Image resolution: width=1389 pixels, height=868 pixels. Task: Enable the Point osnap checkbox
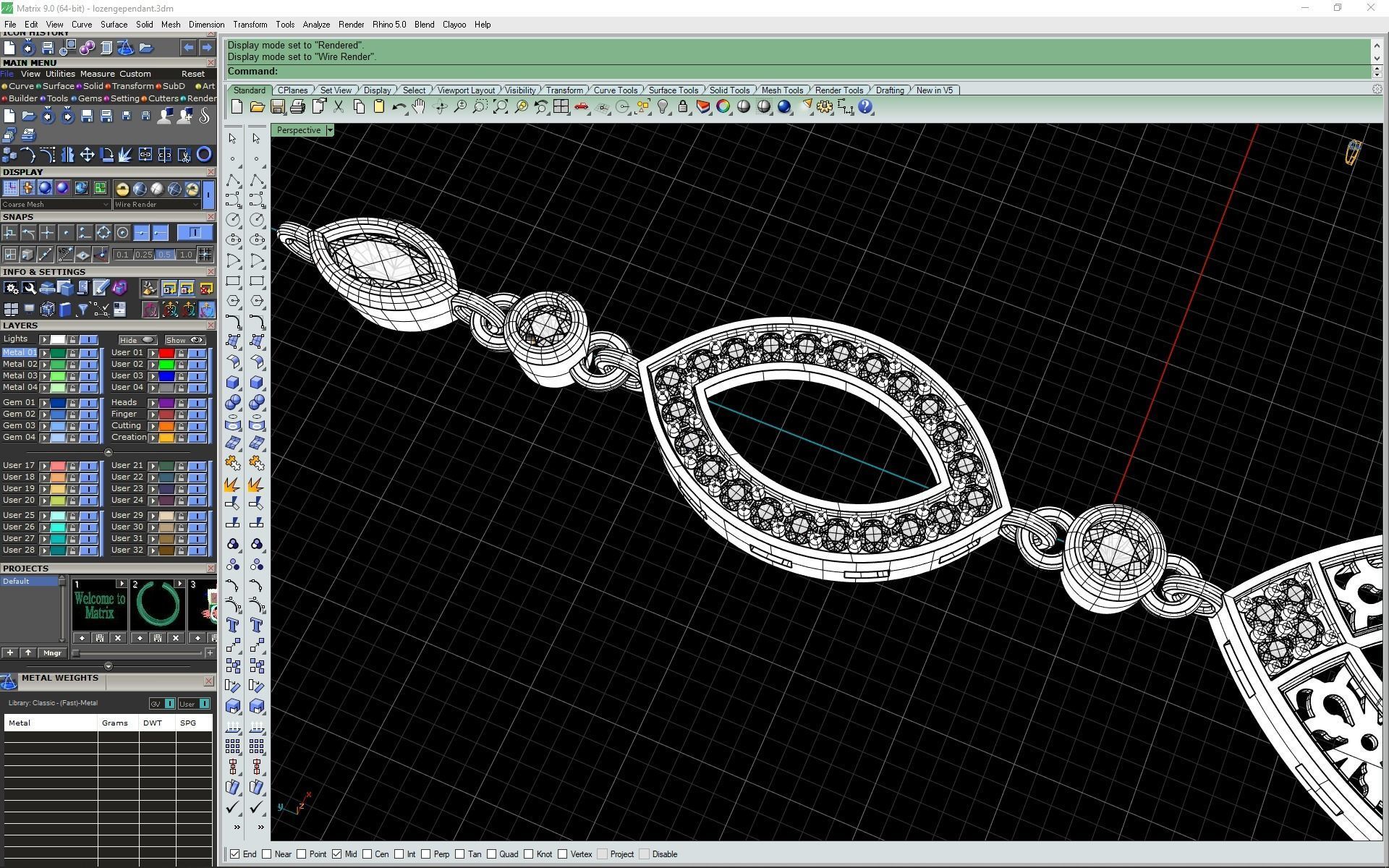pyautogui.click(x=302, y=854)
